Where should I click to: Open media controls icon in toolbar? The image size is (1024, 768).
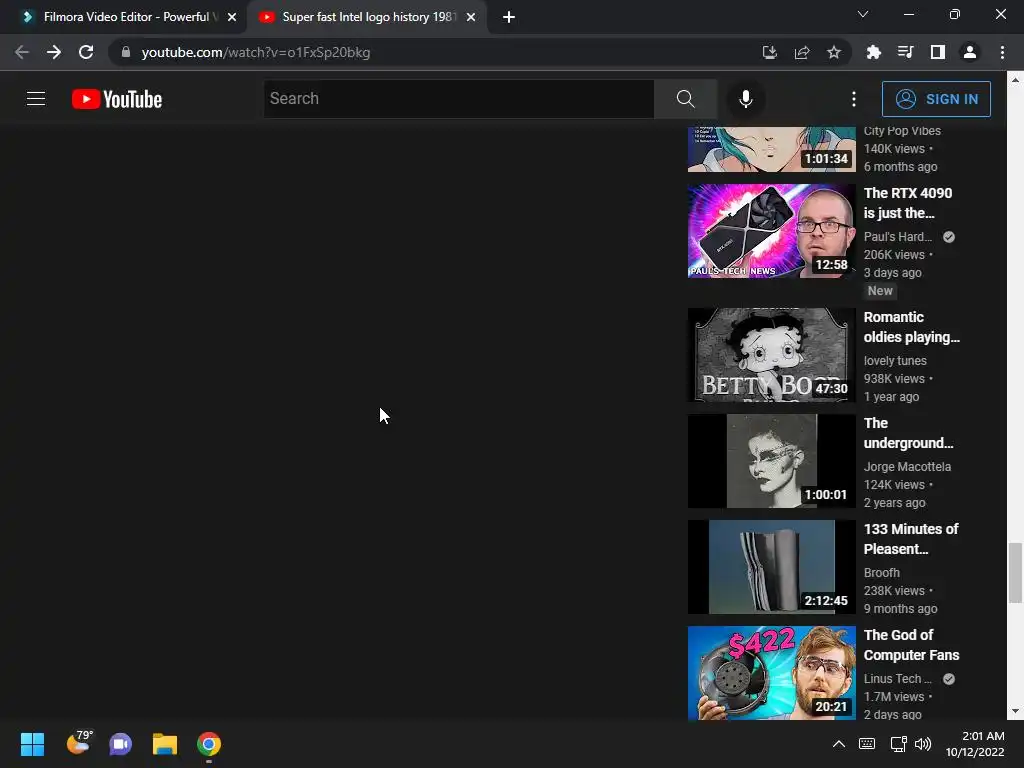point(905,52)
